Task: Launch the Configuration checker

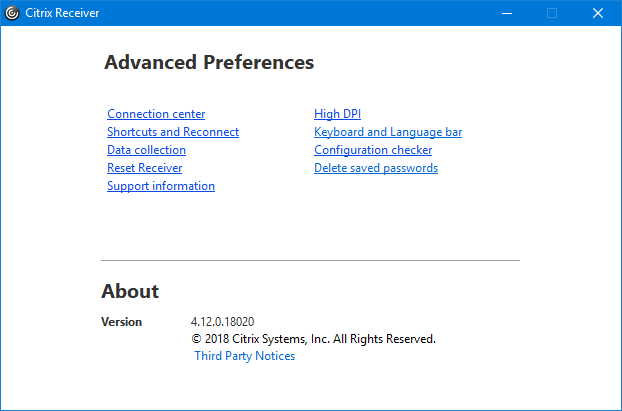Action: tap(373, 150)
